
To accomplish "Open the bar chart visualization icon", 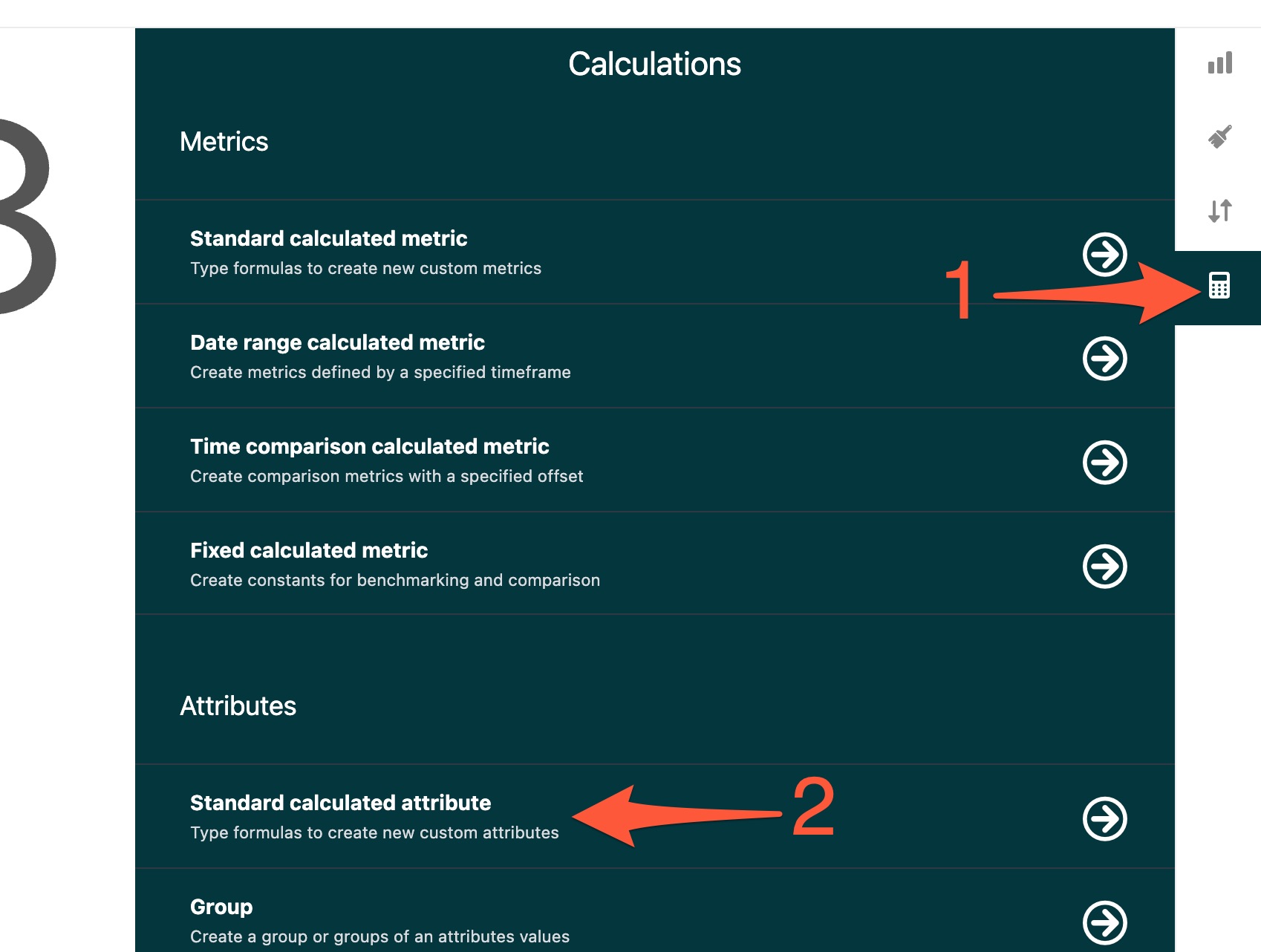I will click(x=1219, y=63).
